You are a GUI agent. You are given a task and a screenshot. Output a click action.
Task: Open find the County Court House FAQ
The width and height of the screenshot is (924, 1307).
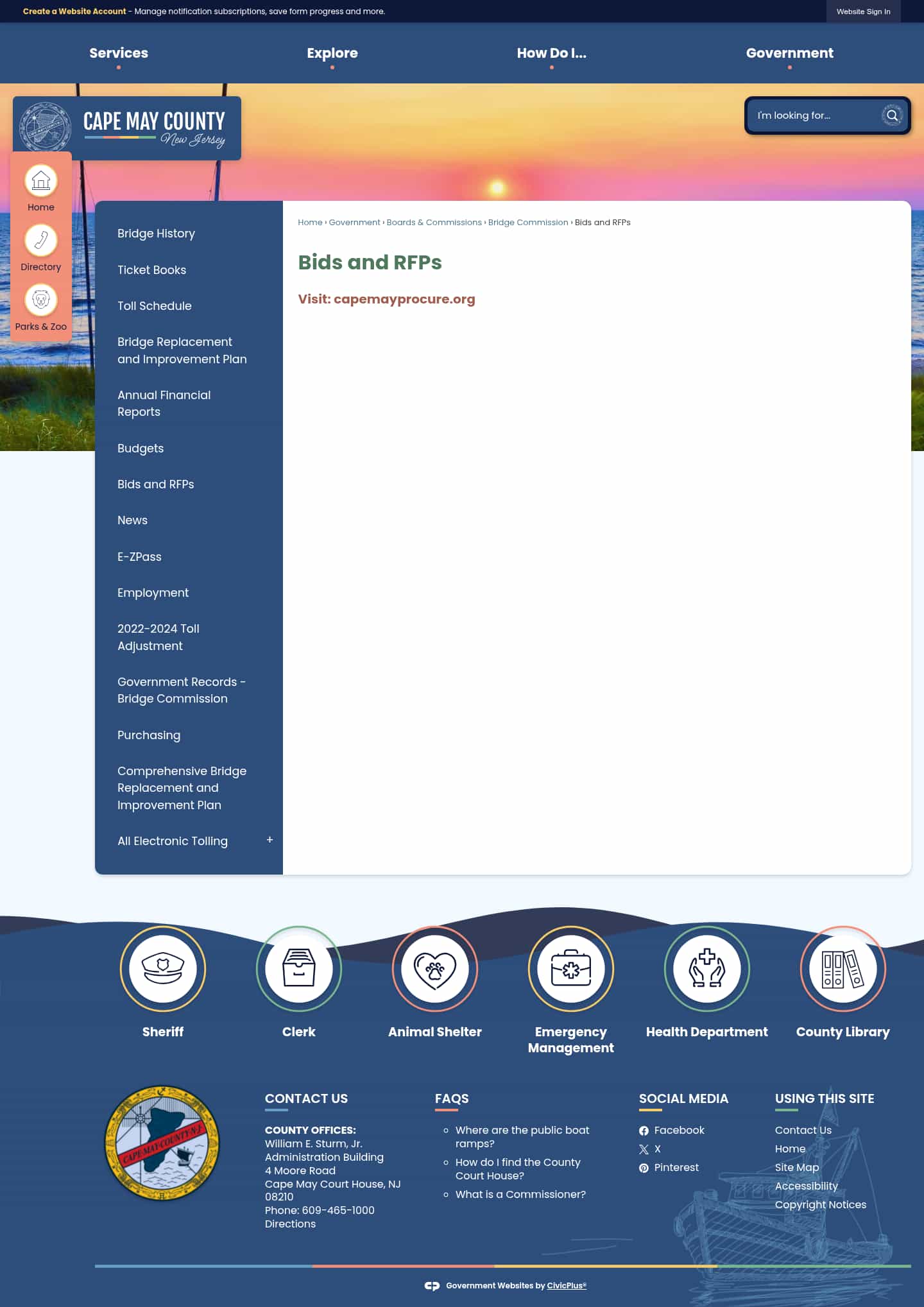tap(518, 1169)
